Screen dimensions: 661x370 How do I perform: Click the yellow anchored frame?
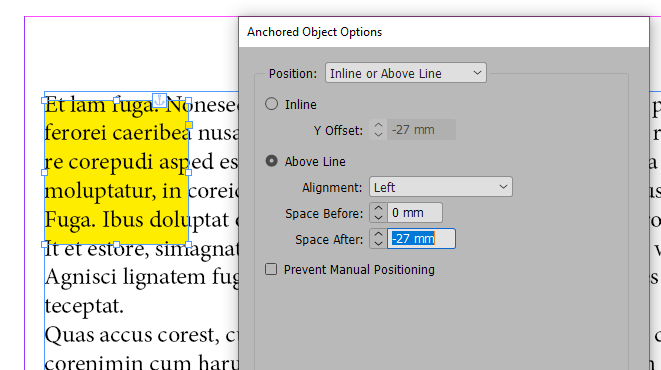(x=116, y=172)
